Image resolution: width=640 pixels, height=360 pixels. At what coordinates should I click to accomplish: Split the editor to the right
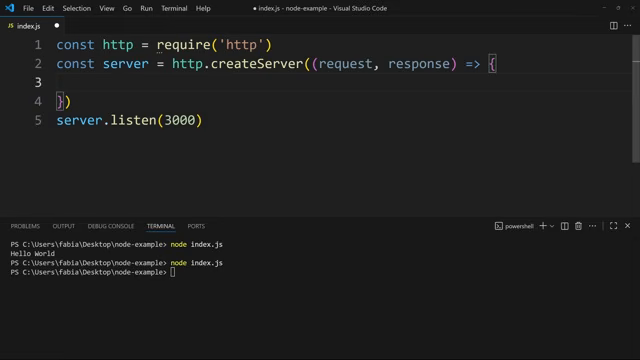(613, 26)
